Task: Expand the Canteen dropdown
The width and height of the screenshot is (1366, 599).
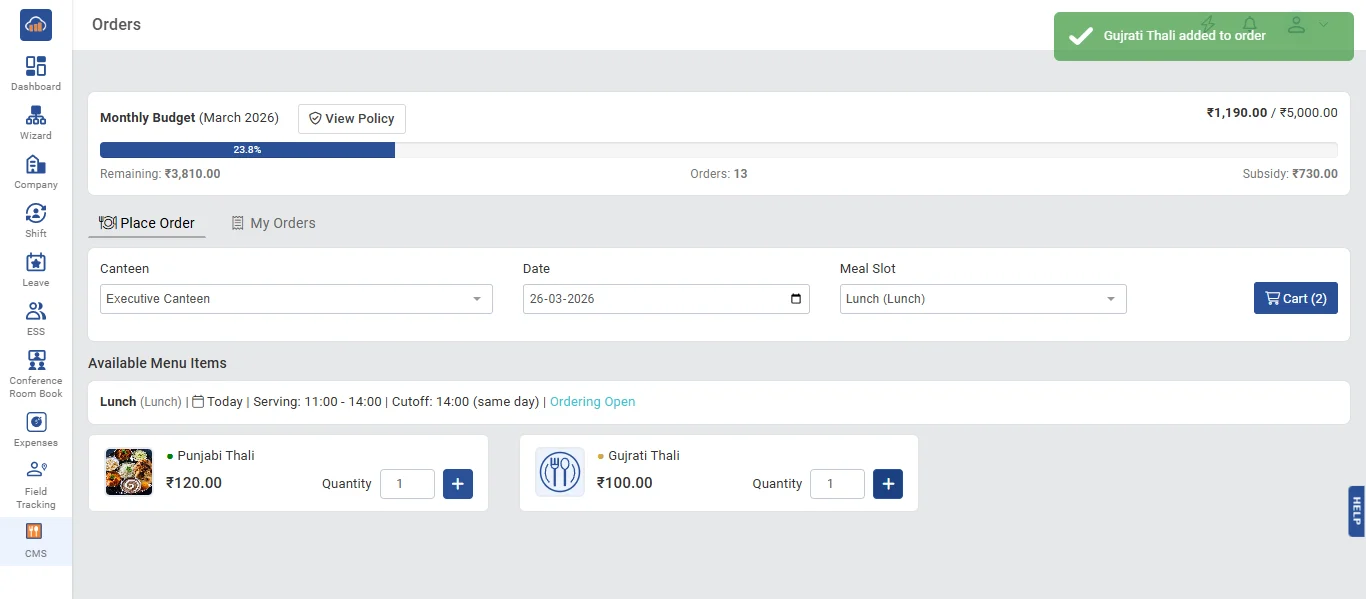Action: [296, 299]
